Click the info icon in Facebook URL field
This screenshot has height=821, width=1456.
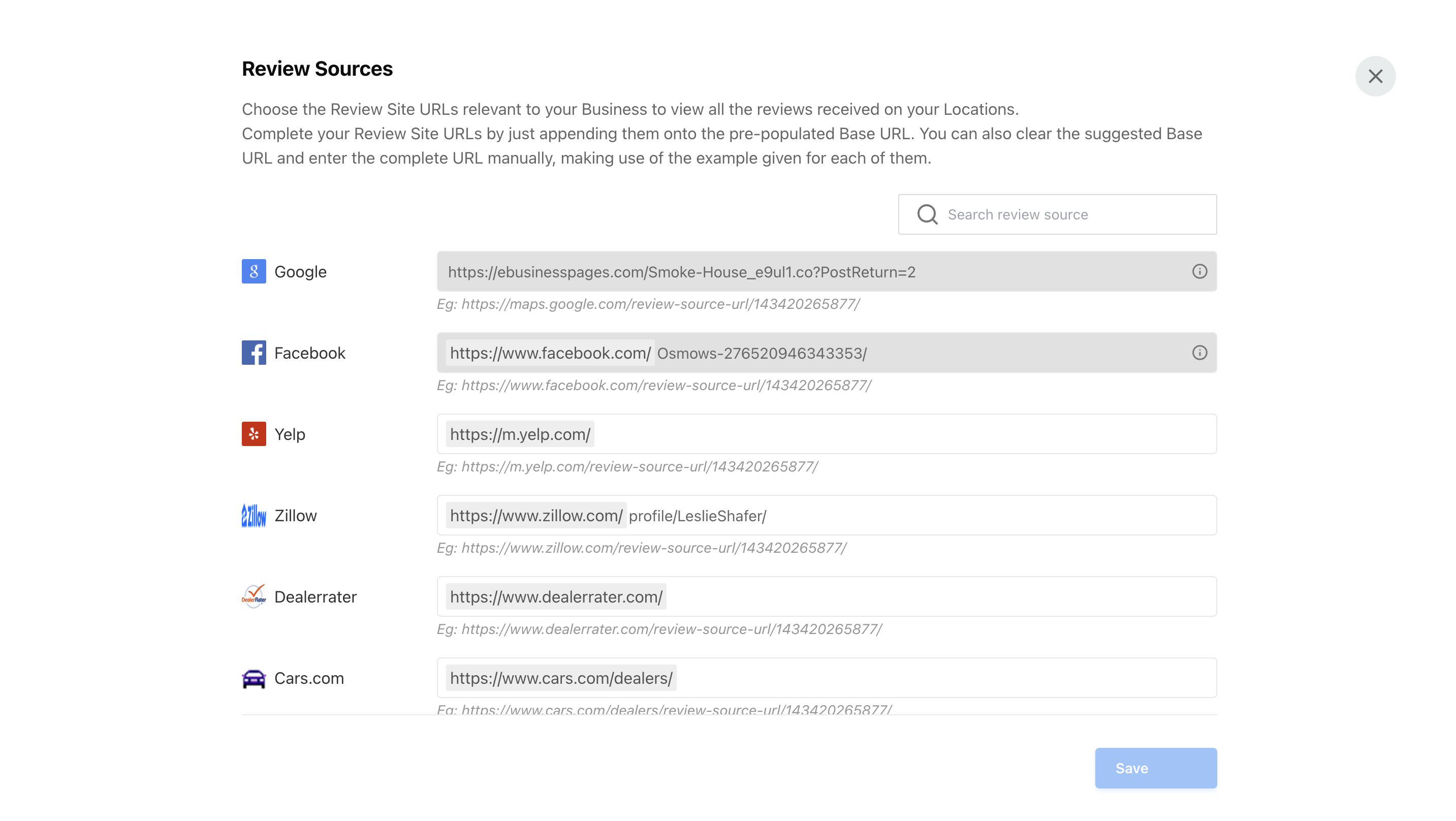pos(1199,353)
